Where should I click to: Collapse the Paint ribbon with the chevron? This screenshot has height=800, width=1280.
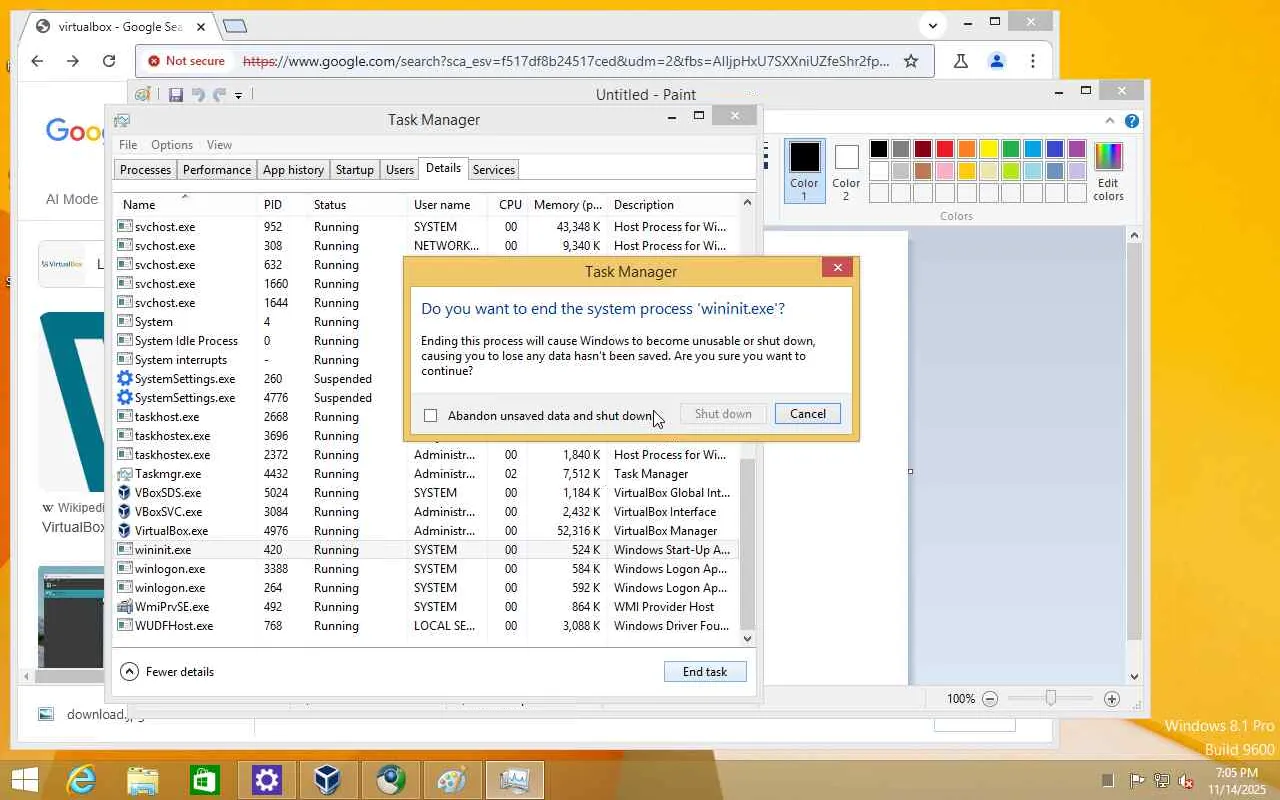1110,121
